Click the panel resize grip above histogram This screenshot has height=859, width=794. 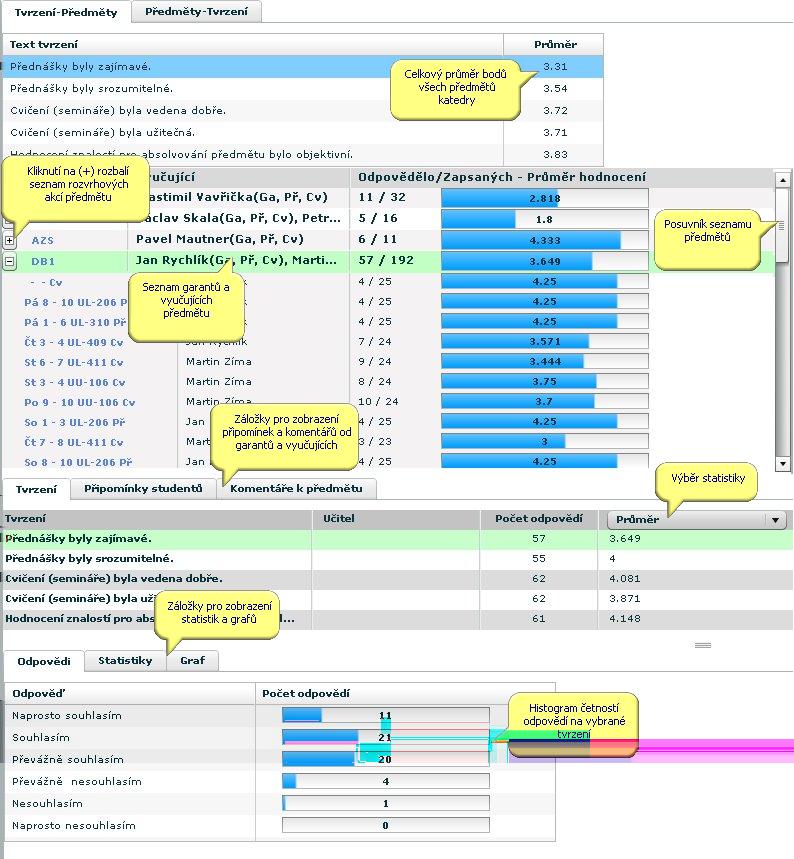[x=702, y=645]
